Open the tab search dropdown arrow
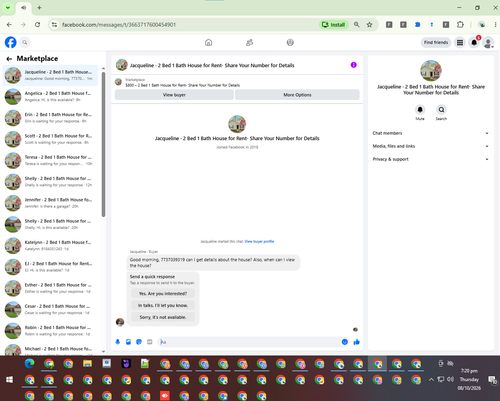This screenshot has width=500, height=401. click(x=8, y=7)
